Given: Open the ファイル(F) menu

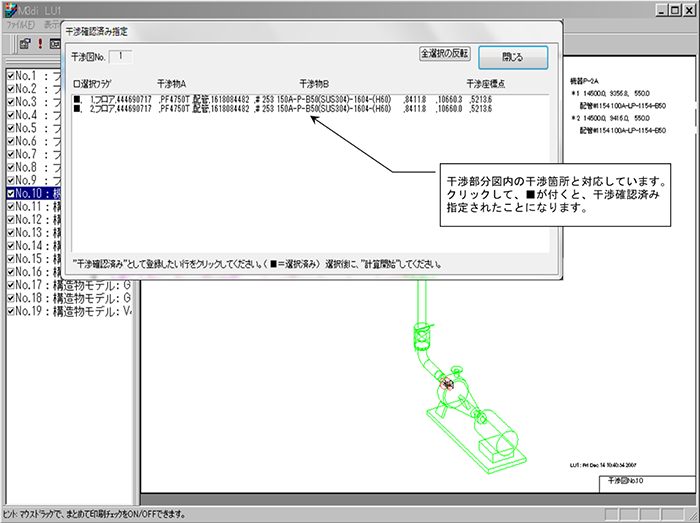Looking at the screenshot, I should point(19,24).
